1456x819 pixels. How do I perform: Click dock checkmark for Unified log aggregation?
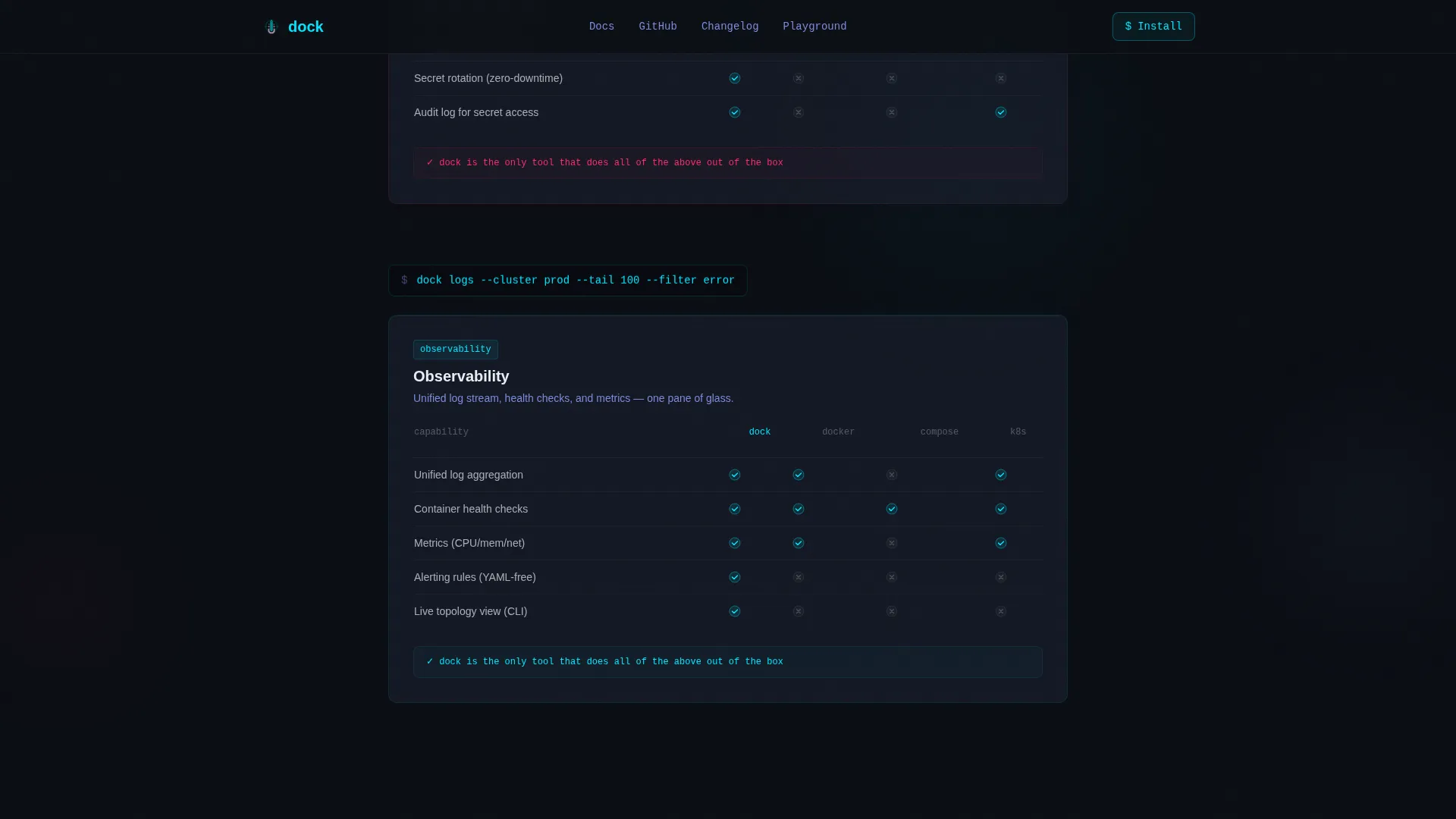point(735,475)
